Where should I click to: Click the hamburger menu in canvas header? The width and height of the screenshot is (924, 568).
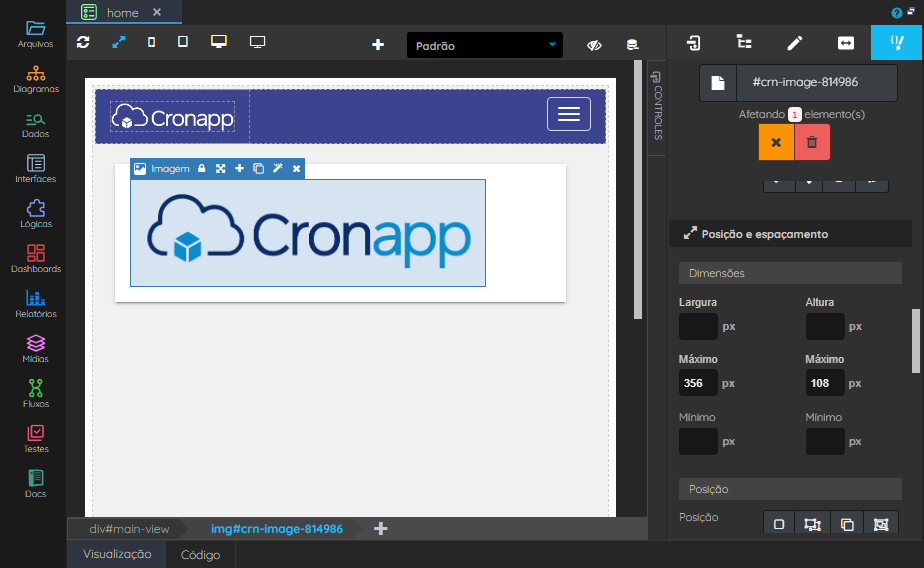[569, 114]
